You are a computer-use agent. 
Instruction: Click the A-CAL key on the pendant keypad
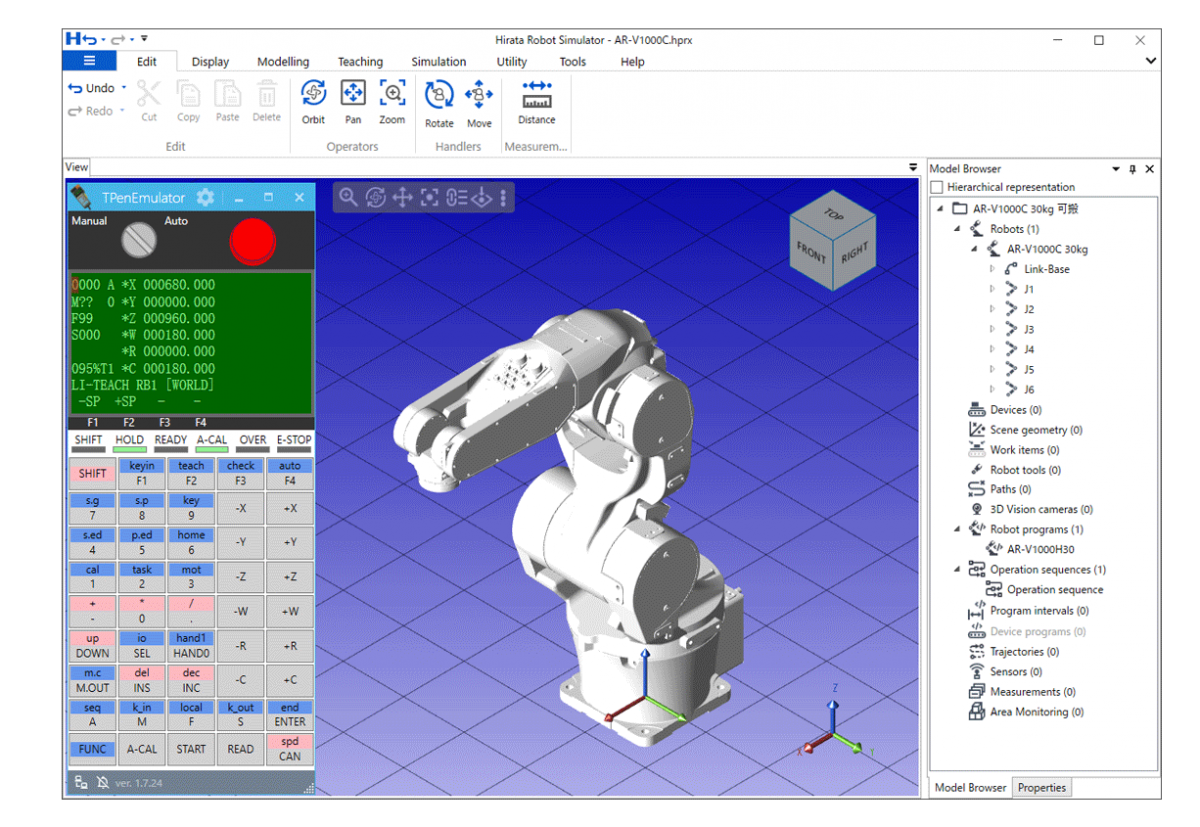[142, 749]
